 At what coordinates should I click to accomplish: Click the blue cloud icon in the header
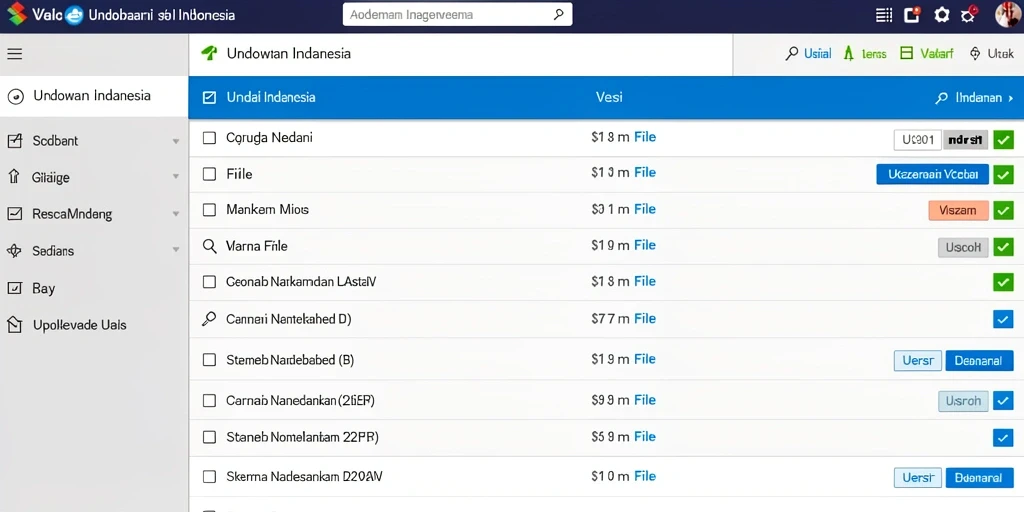[x=75, y=14]
